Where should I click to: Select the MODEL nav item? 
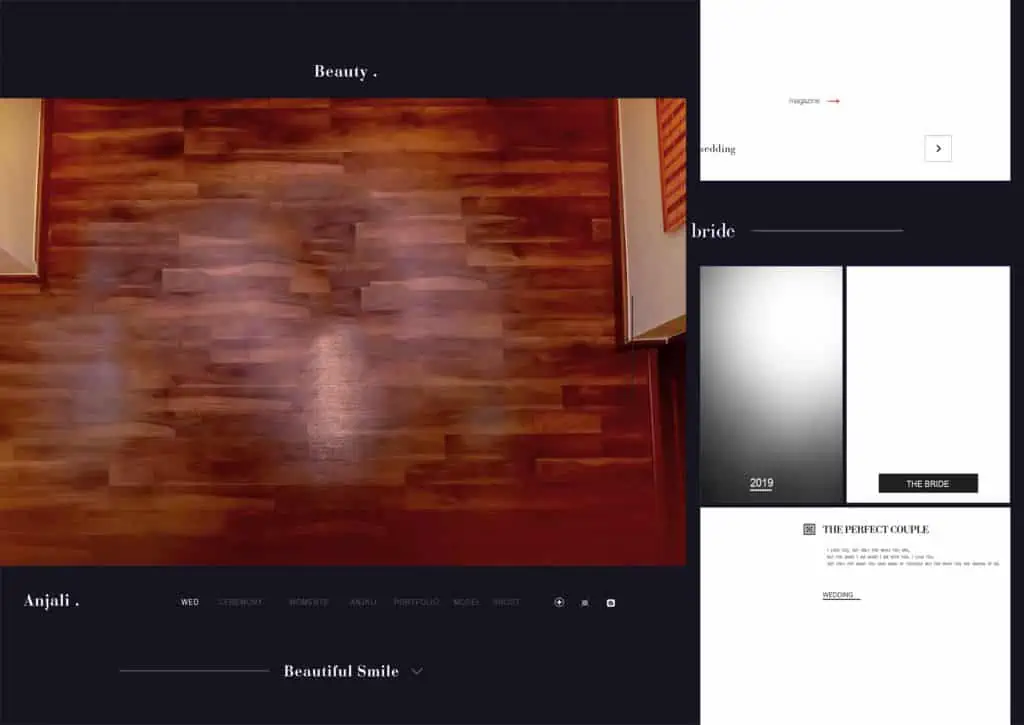tap(466, 602)
